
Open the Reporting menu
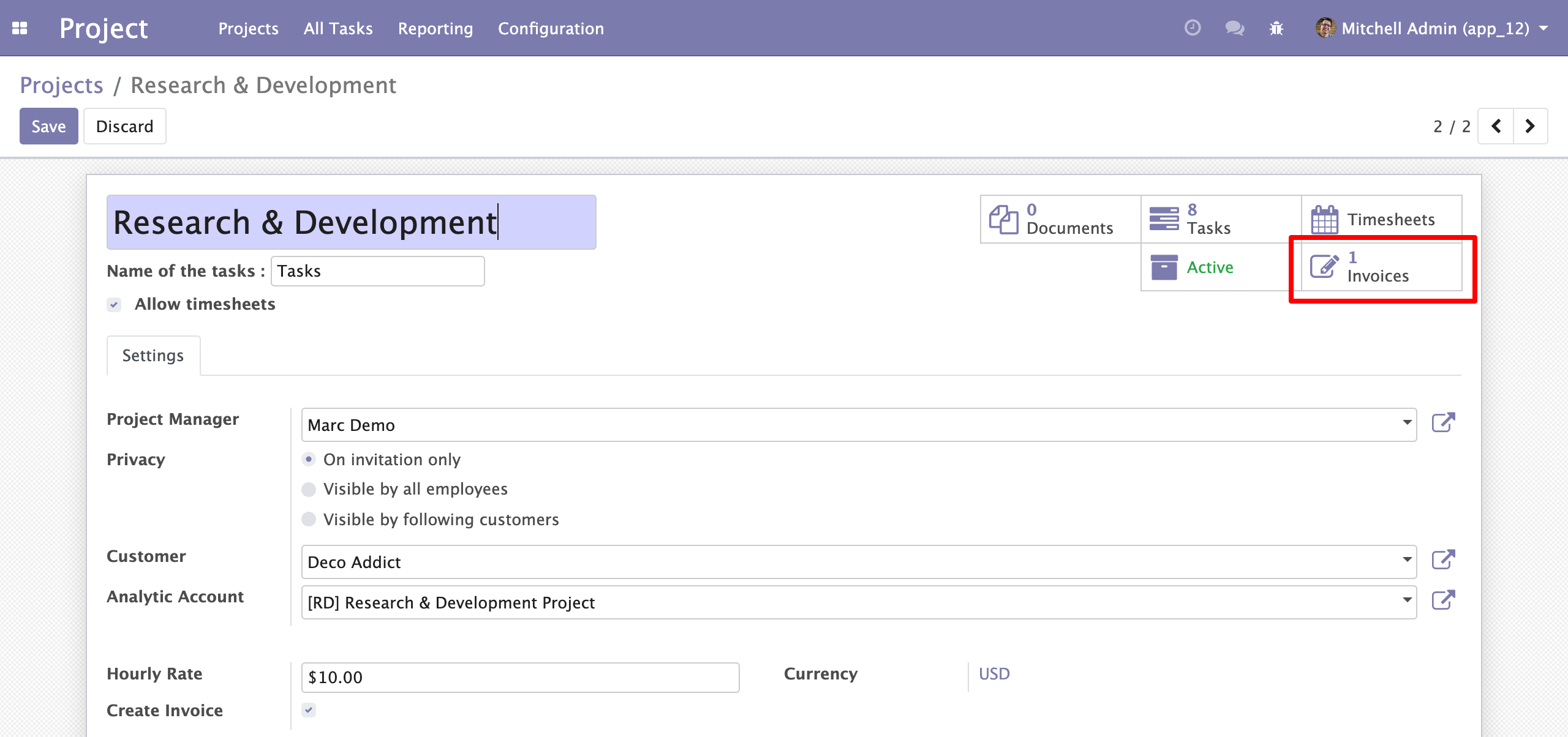(435, 28)
